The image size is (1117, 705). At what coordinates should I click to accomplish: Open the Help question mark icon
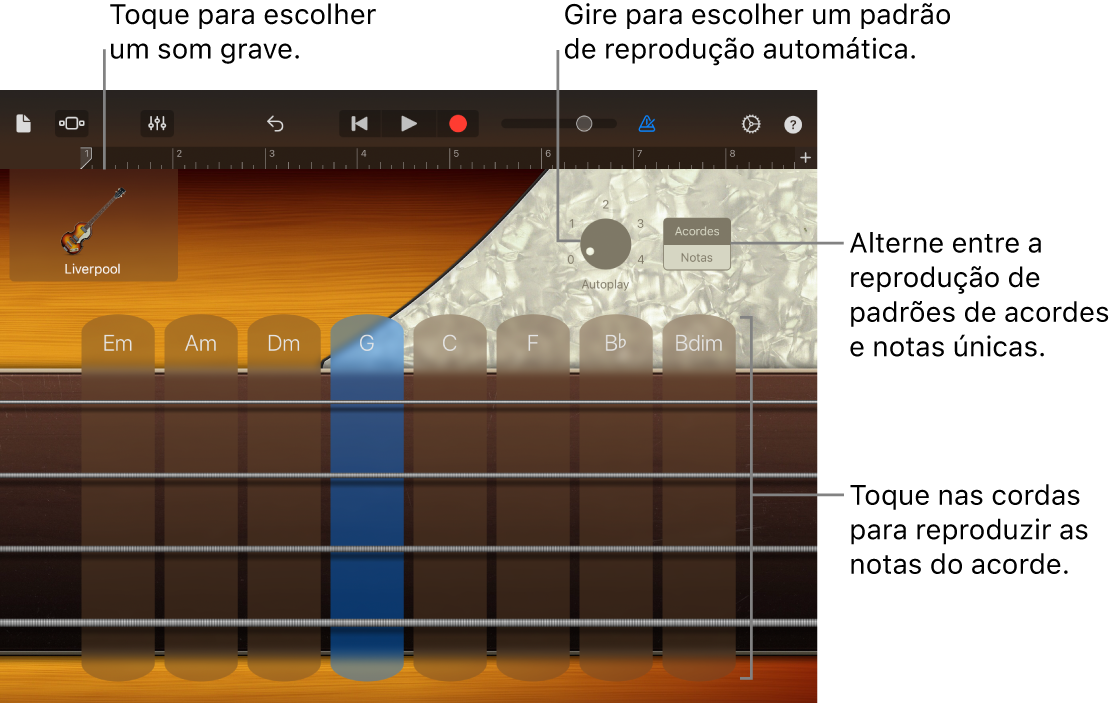[793, 123]
